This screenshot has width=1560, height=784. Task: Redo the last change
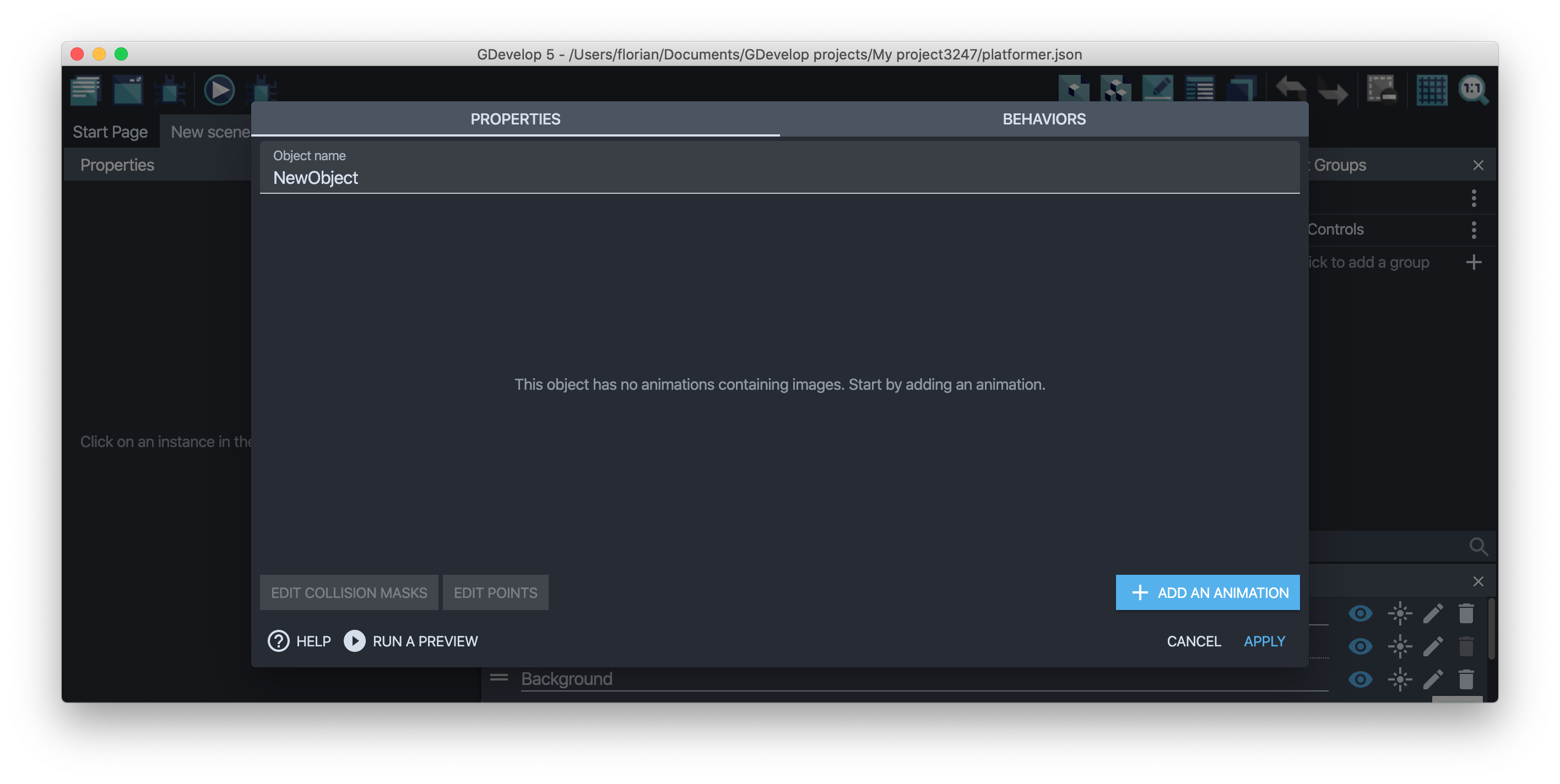pos(1334,90)
